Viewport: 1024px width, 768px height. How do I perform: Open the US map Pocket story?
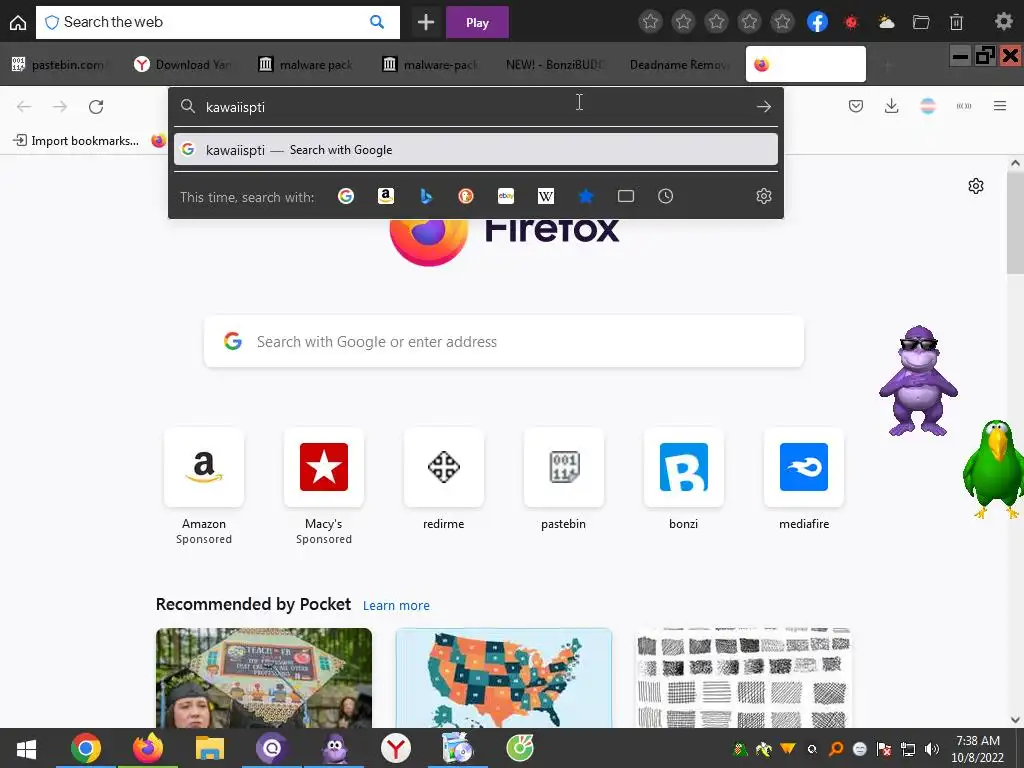[504, 678]
